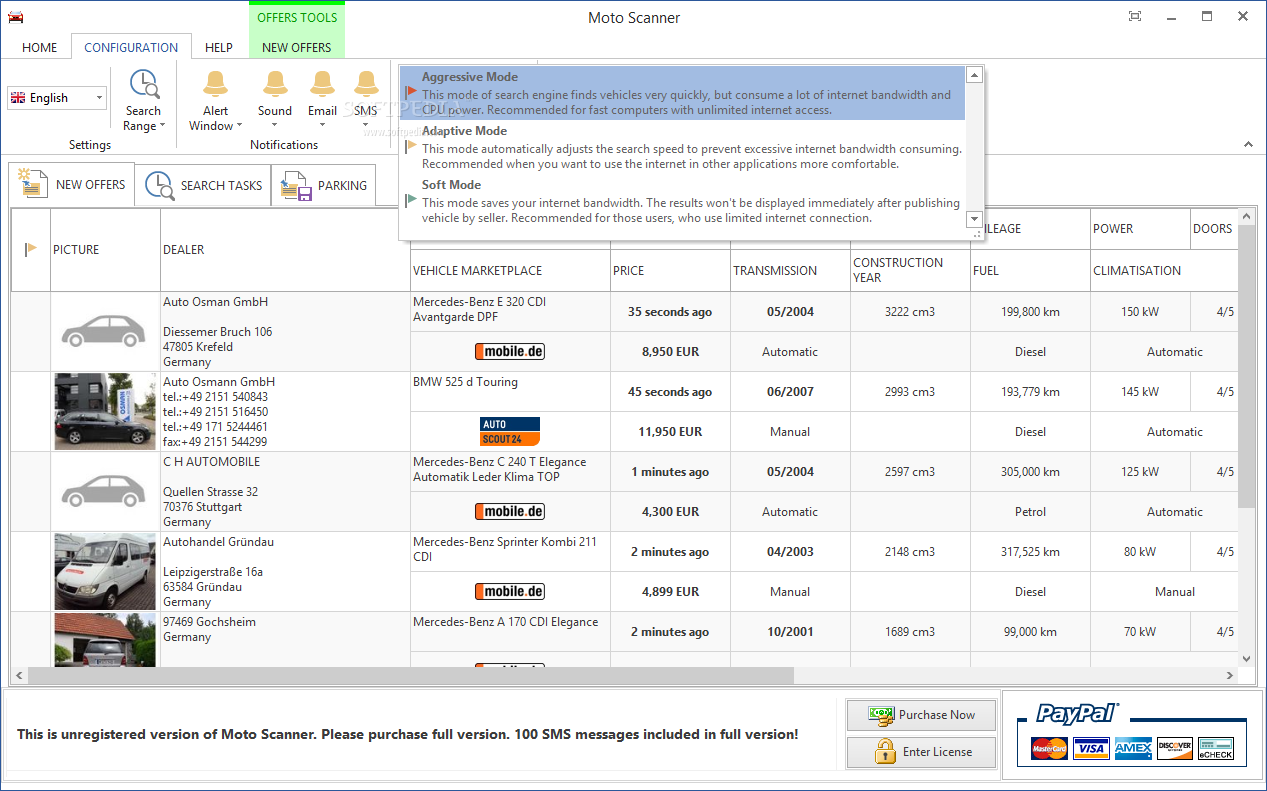The image size is (1267, 791).
Task: Open the Search Range tool
Action: 143,100
